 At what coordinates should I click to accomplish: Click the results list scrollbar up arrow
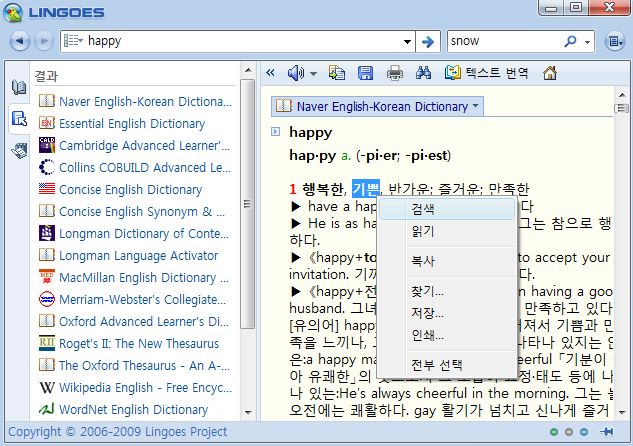(248, 71)
